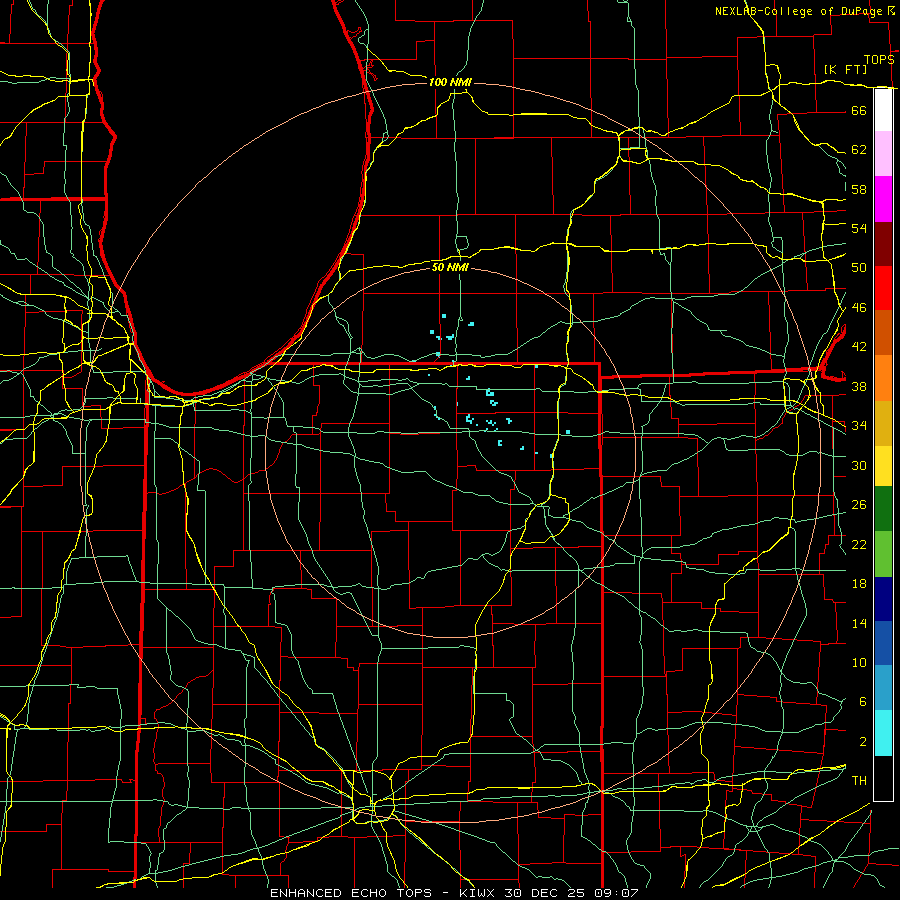
Task: Click the 46 legend value
Action: point(859,308)
